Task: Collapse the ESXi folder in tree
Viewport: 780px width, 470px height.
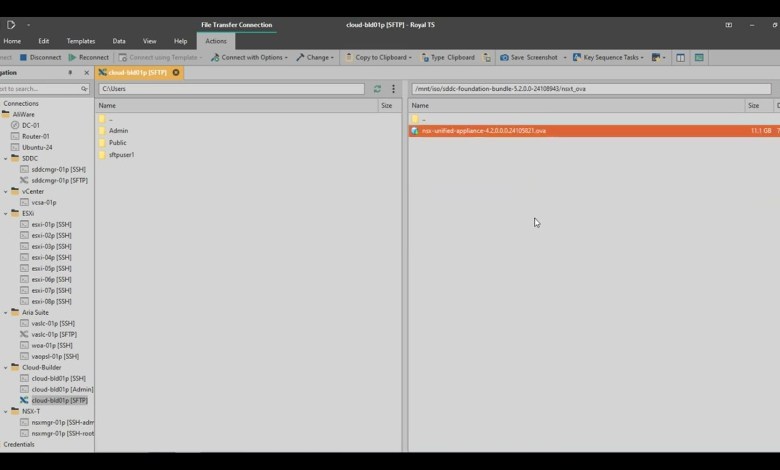Action: (5, 213)
